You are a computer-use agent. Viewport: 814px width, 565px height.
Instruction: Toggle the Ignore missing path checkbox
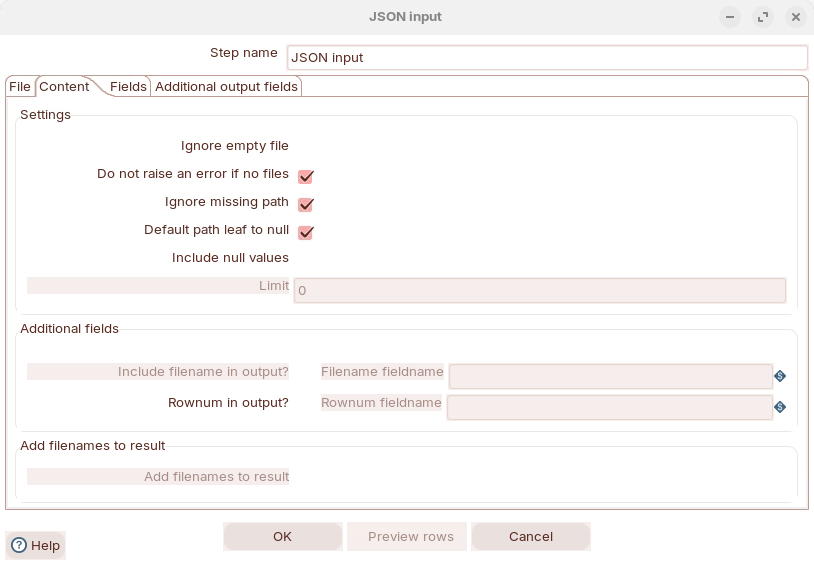tap(306, 205)
